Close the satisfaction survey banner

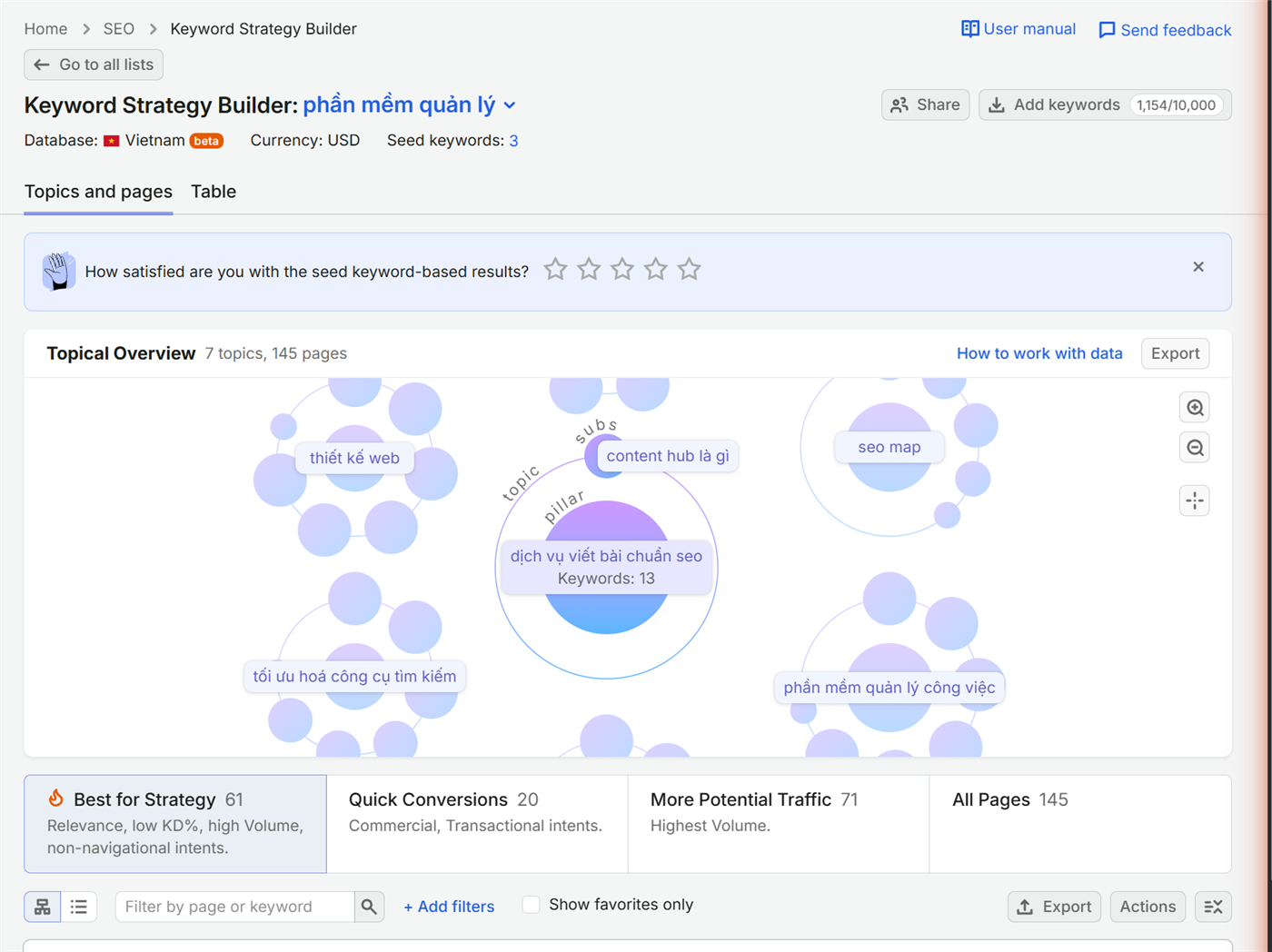point(1198,267)
